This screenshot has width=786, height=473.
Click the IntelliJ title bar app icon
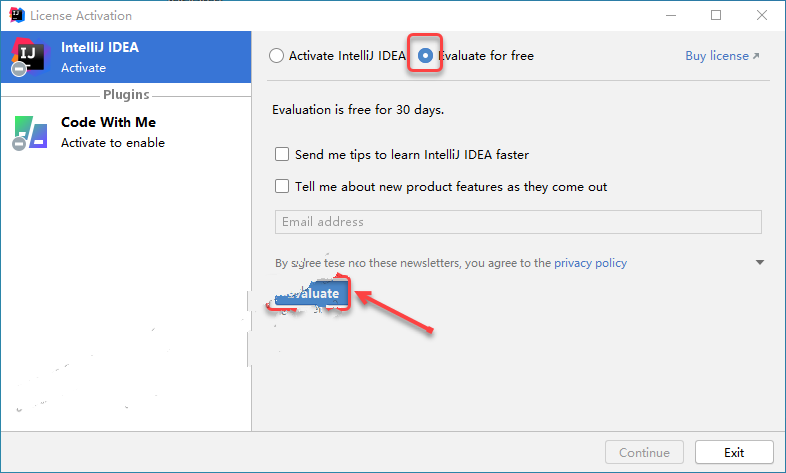(x=17, y=15)
